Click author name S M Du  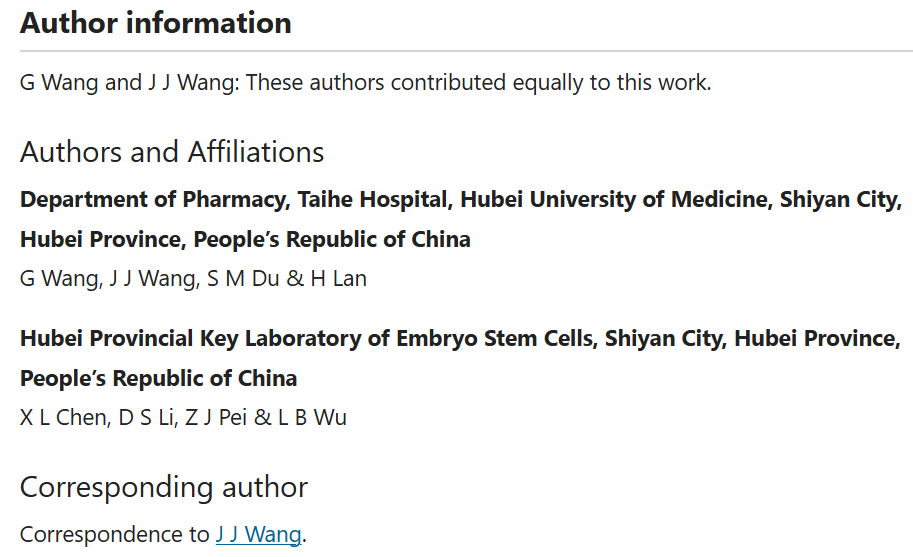tap(243, 279)
